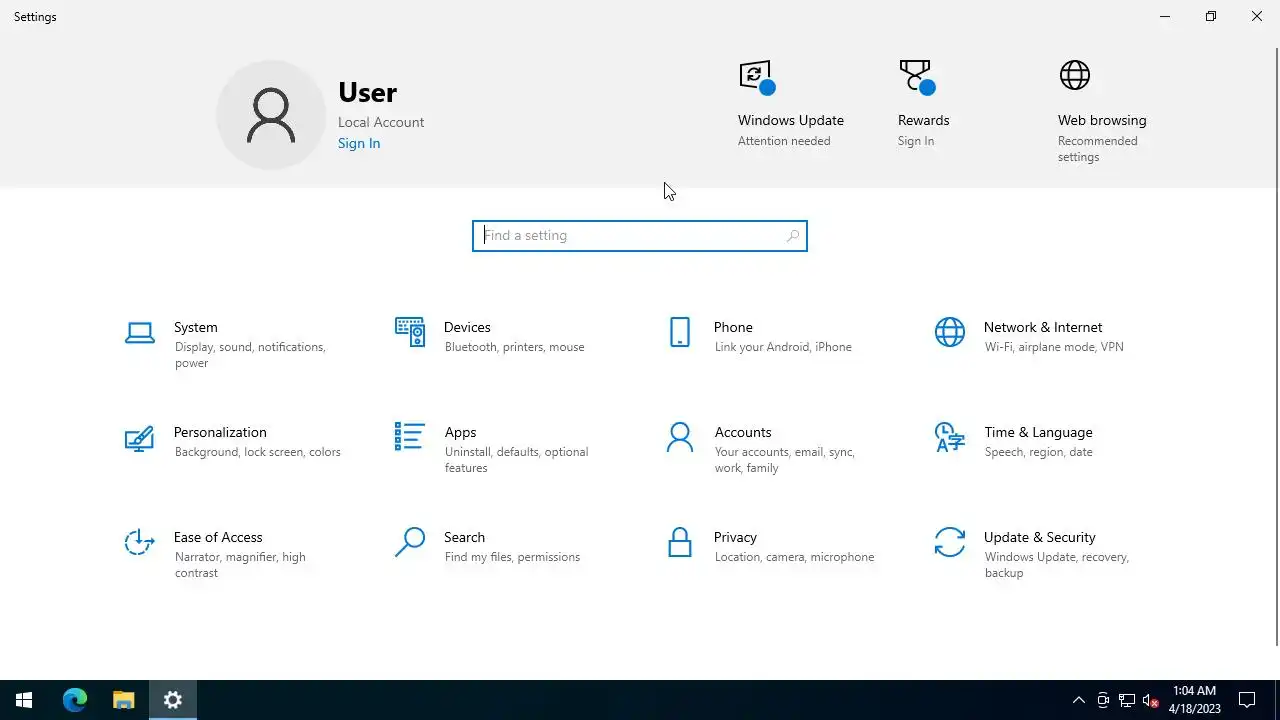Click the magnifier icon in search box
This screenshot has width=1280, height=720.
(x=793, y=236)
